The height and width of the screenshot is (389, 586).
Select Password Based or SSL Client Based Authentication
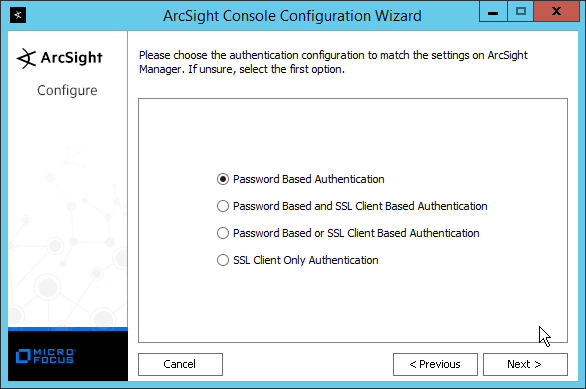pos(223,233)
